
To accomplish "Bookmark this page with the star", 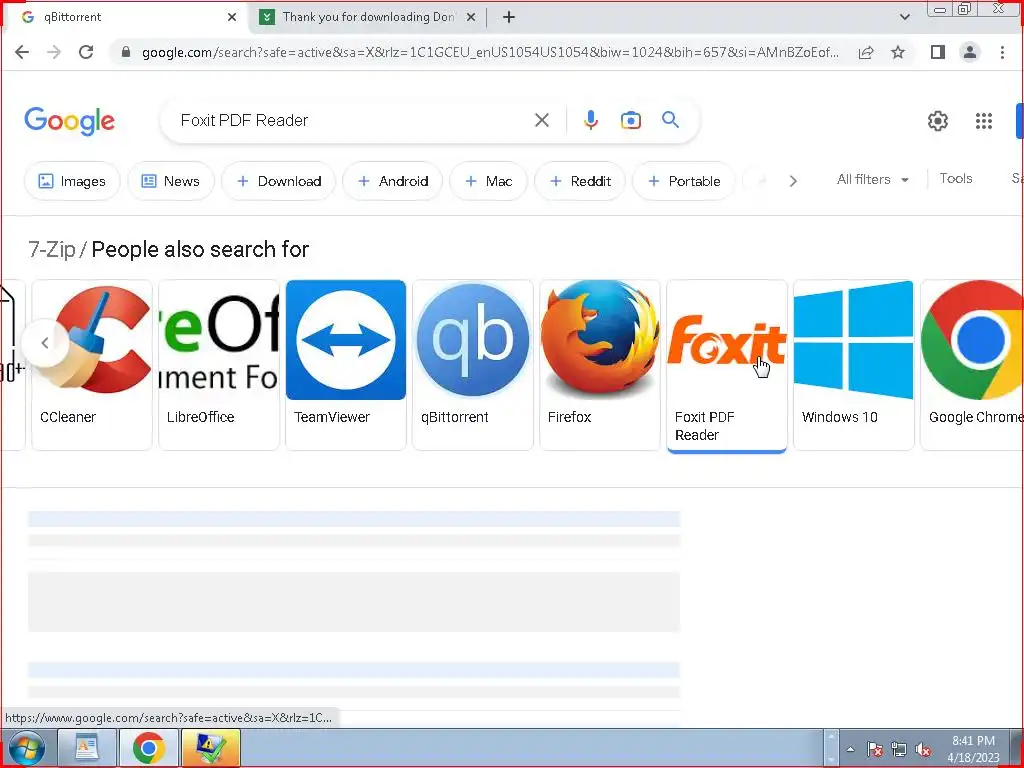I will pos(898,52).
